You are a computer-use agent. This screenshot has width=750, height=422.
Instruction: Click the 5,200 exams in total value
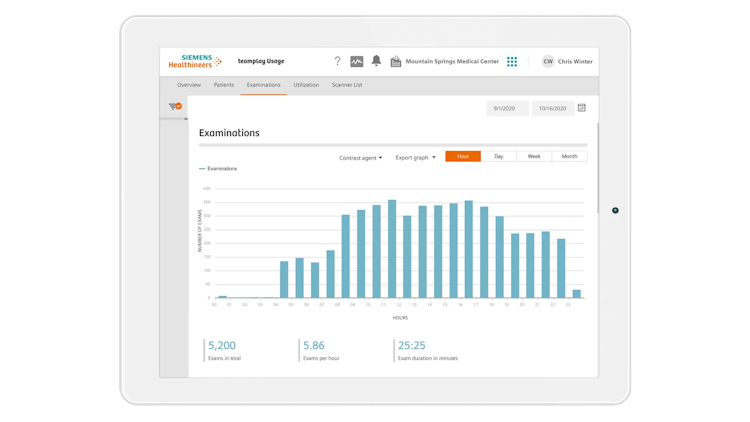click(x=222, y=345)
